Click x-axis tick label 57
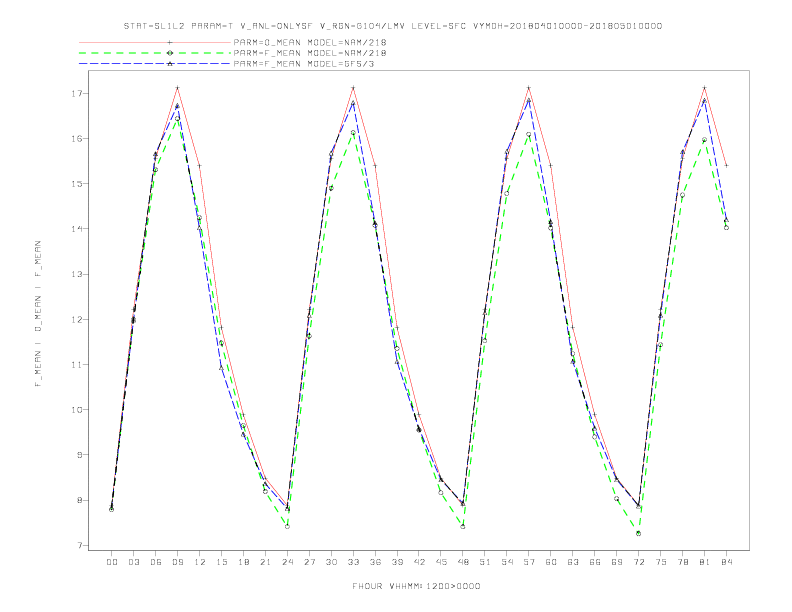The height and width of the screenshot is (612, 792). pos(529,562)
